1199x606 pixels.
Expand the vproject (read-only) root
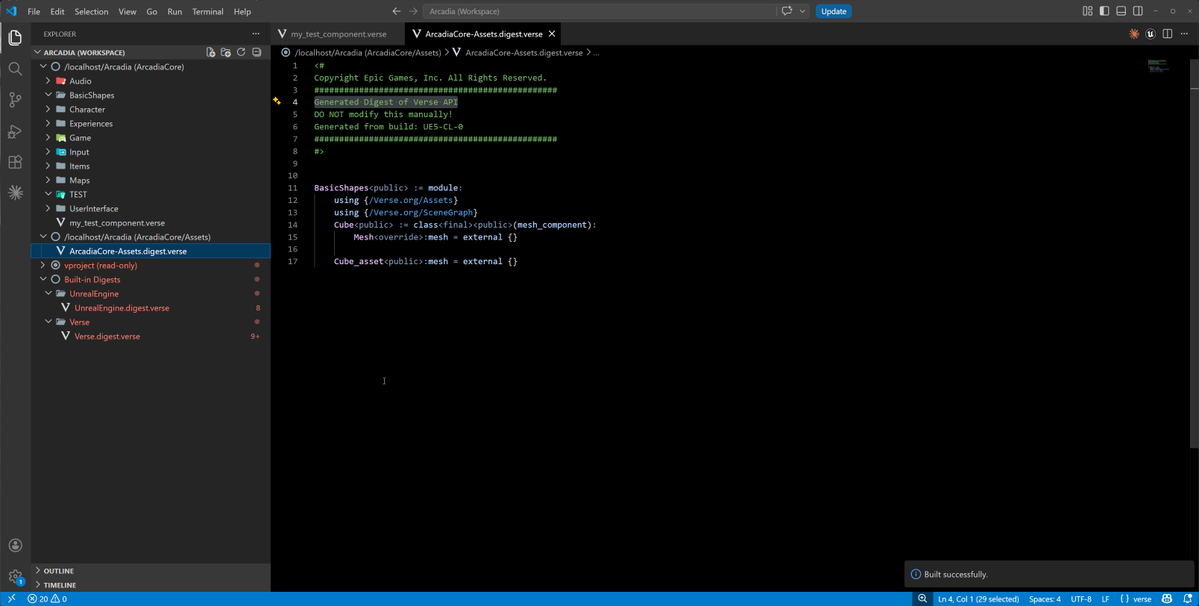44,265
